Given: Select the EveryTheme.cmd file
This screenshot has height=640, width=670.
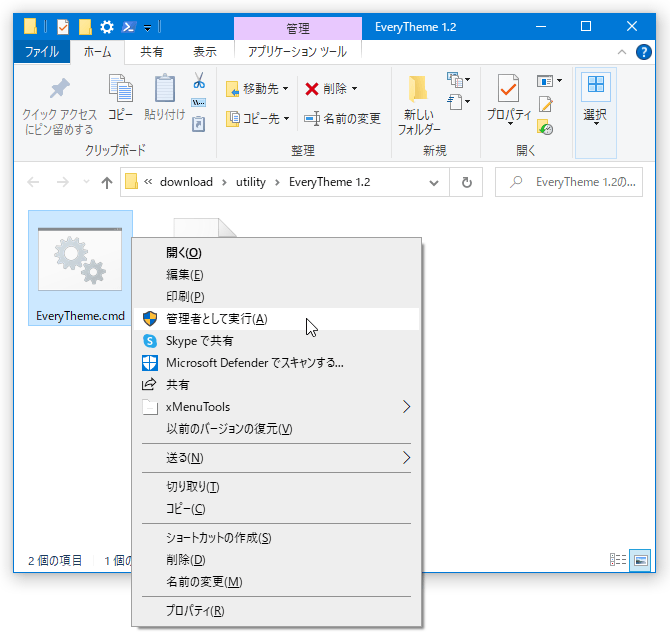Looking at the screenshot, I should (x=80, y=268).
